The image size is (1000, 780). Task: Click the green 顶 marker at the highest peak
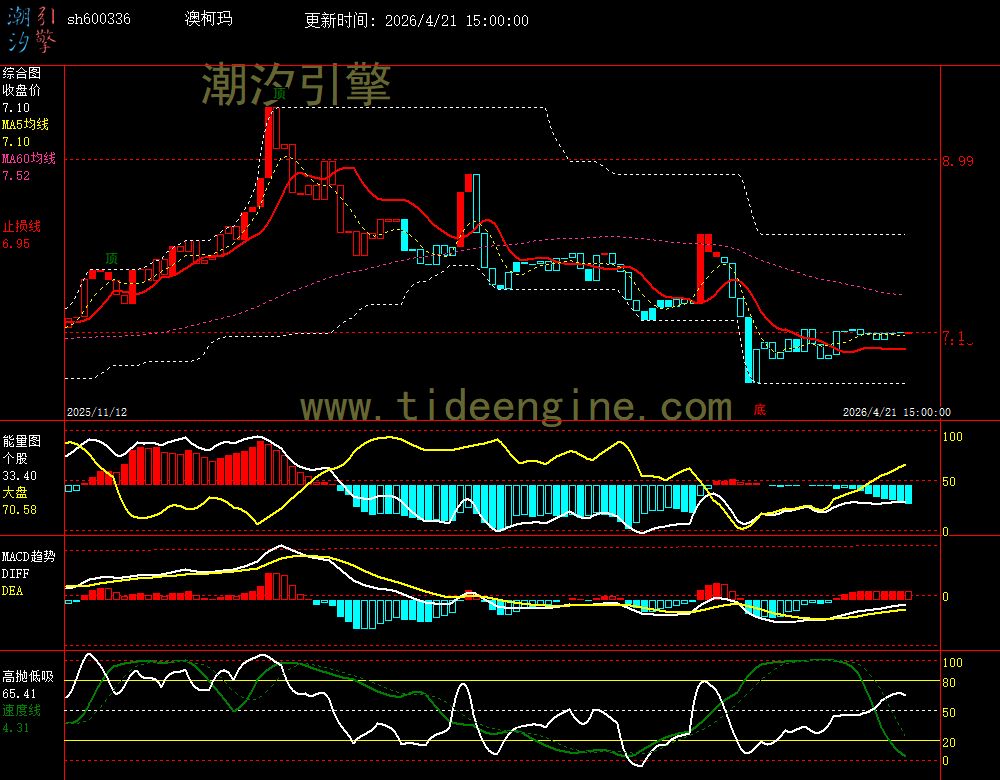click(279, 92)
